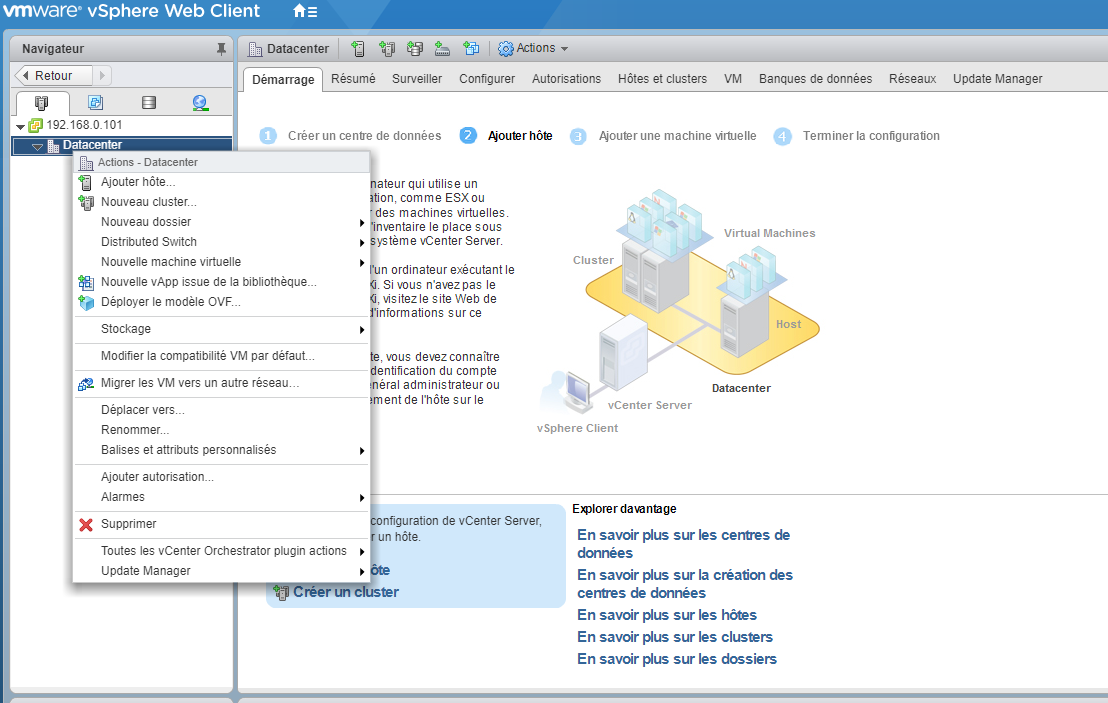1108x703 pixels.
Task: Expand the Alarmes submenu
Action: (x=362, y=498)
